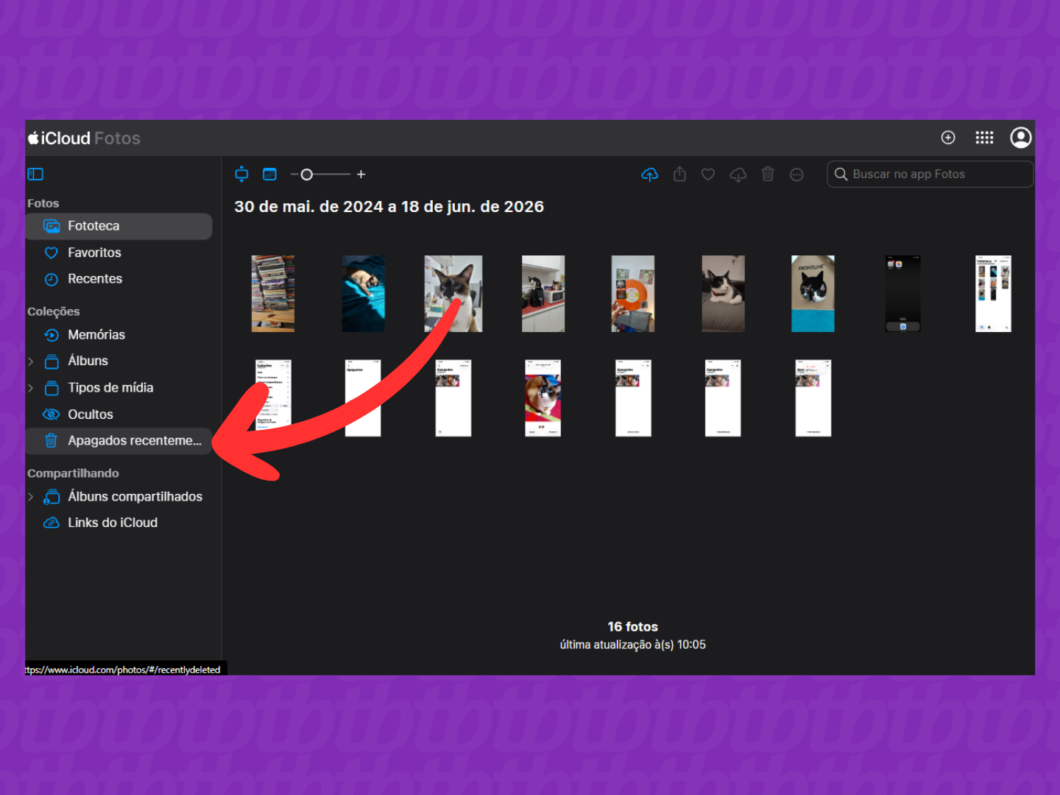1060x795 pixels.
Task: Open the cat on blue blanket photo
Action: click(363, 293)
